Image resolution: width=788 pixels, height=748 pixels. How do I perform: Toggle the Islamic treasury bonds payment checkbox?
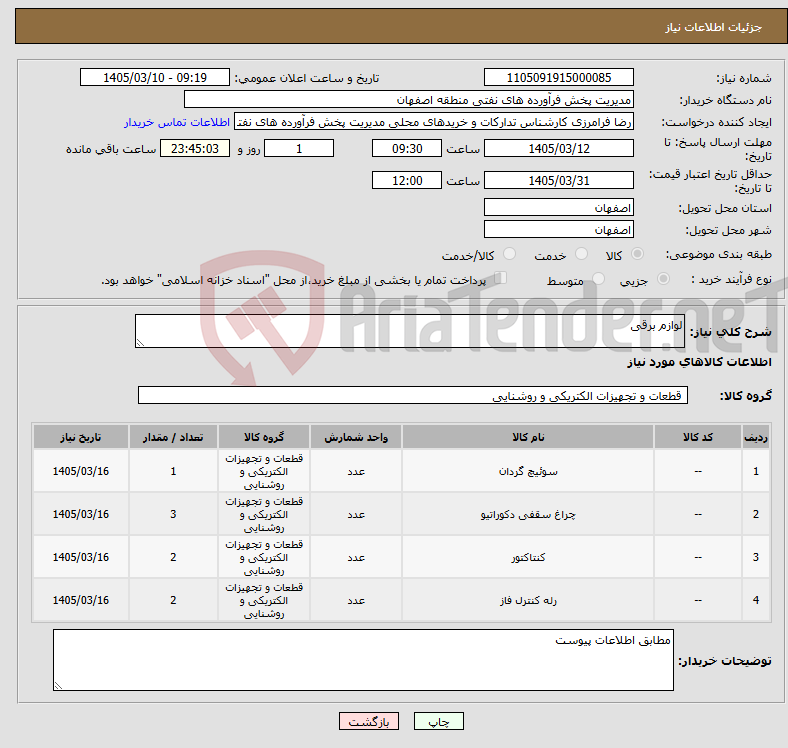(501, 277)
